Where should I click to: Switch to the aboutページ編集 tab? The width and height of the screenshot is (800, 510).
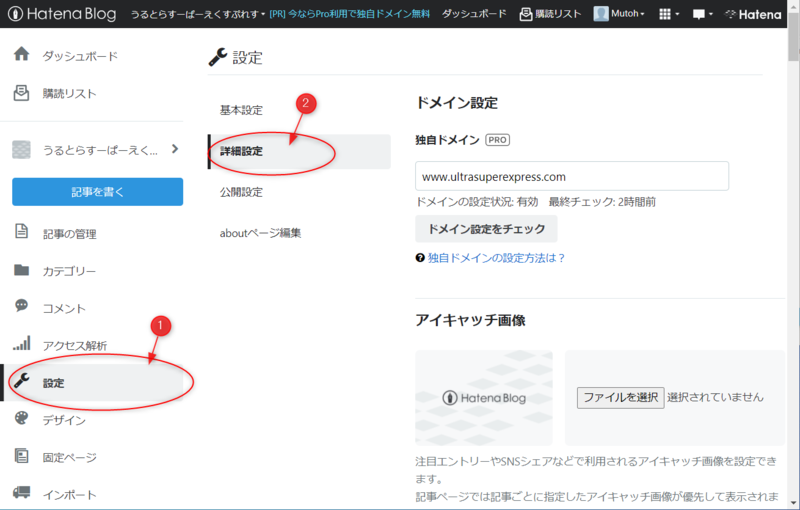(260, 233)
